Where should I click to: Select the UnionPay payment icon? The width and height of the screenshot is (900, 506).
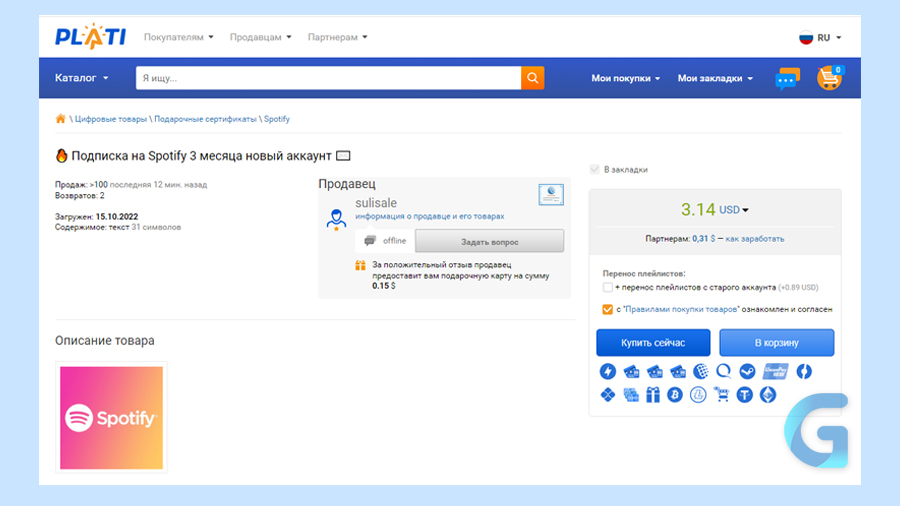(x=775, y=372)
